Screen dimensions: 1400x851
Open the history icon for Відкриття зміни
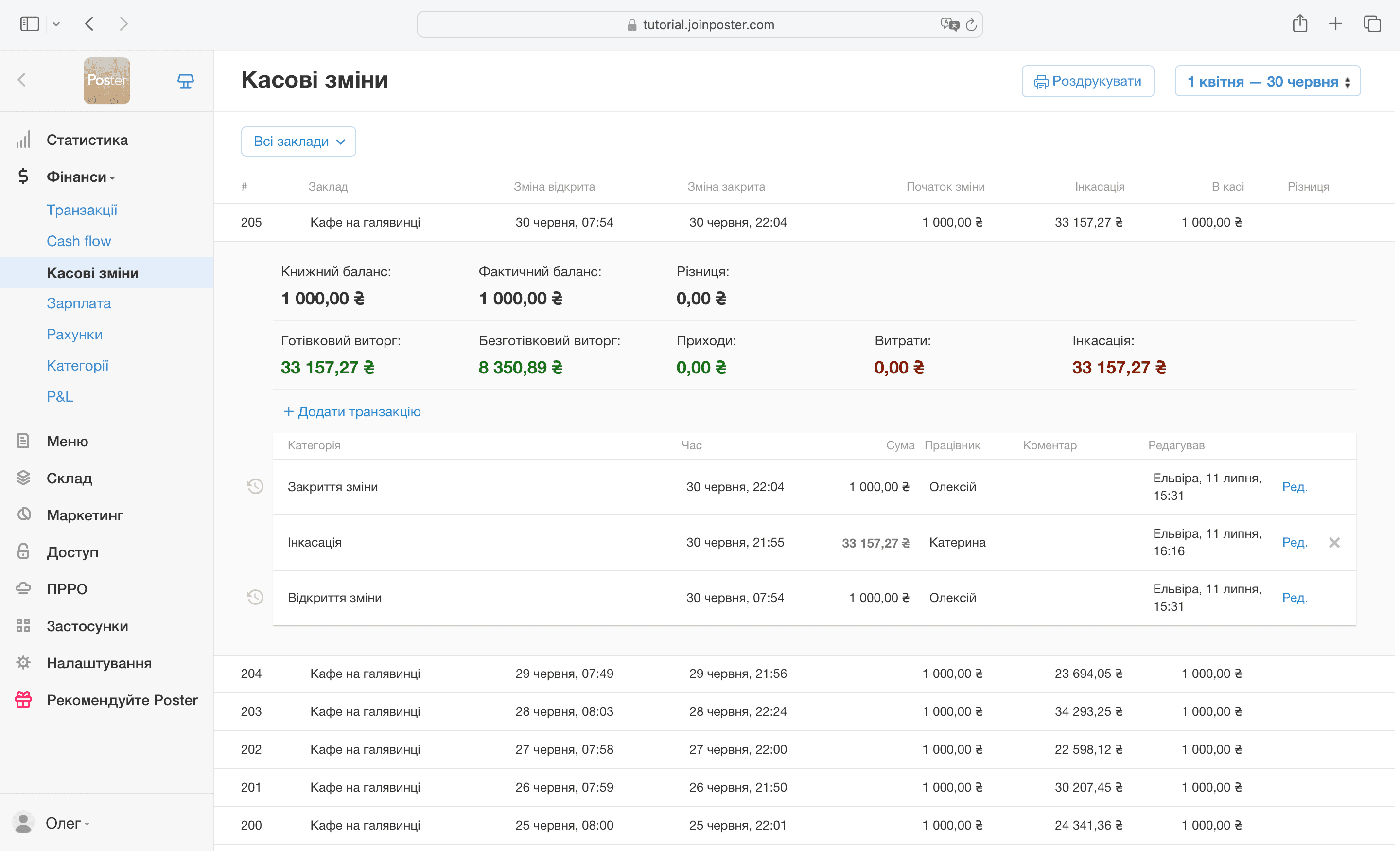(x=255, y=598)
